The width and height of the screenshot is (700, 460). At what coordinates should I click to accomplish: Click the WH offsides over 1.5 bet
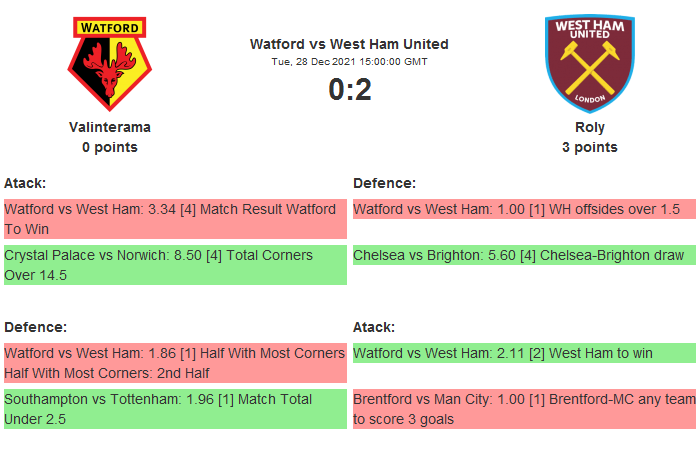523,210
